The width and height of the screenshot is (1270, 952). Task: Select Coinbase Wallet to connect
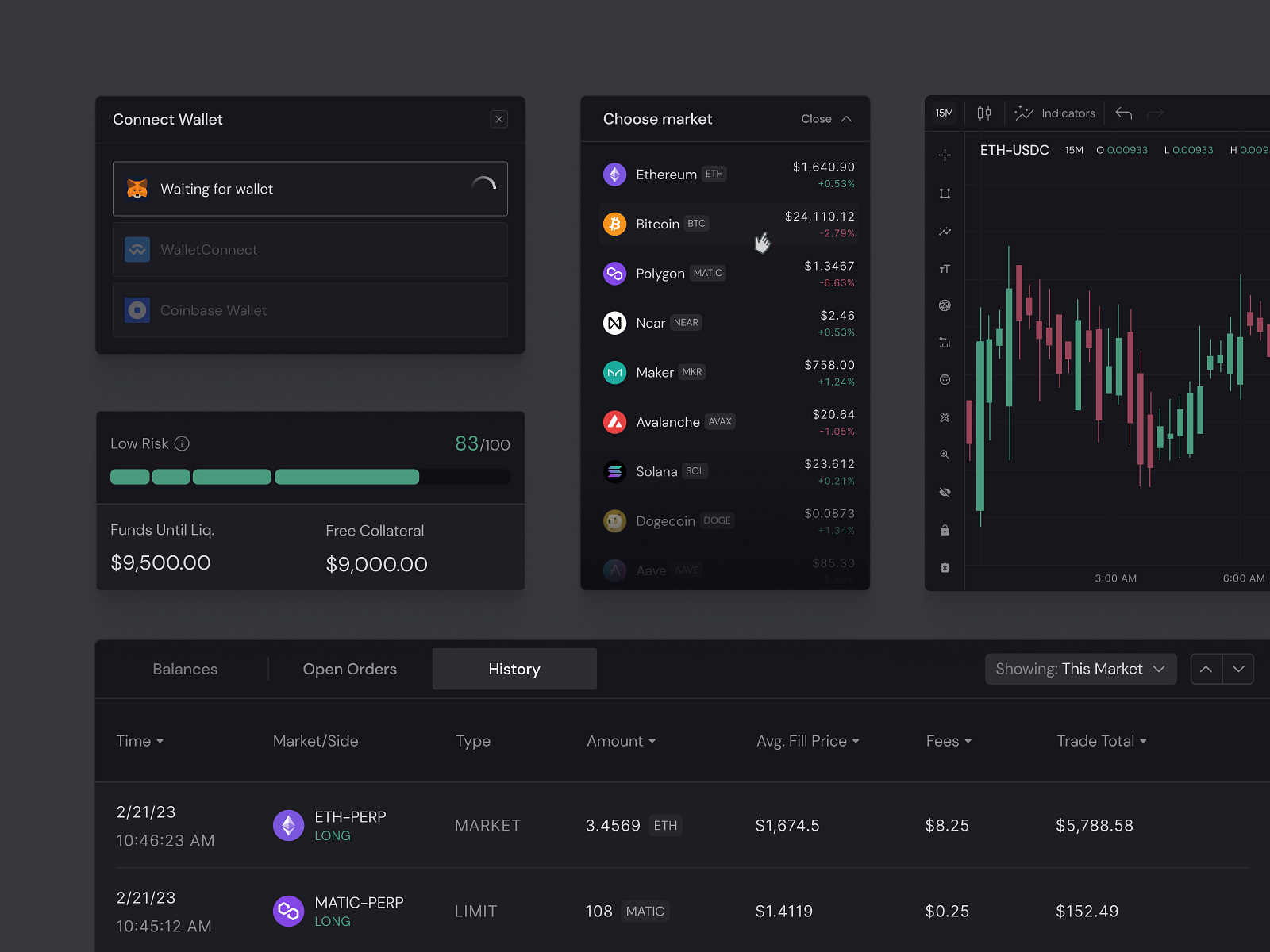310,310
